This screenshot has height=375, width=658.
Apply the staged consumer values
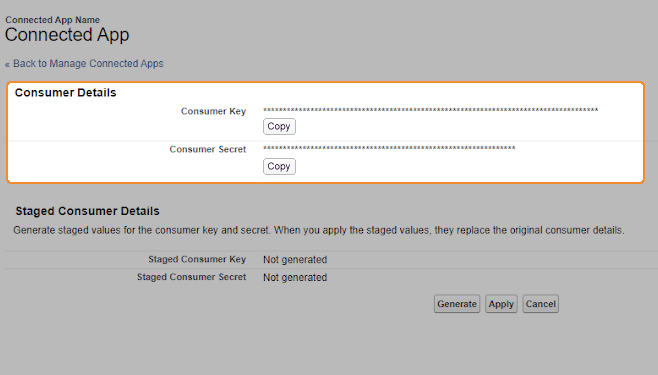pos(501,304)
